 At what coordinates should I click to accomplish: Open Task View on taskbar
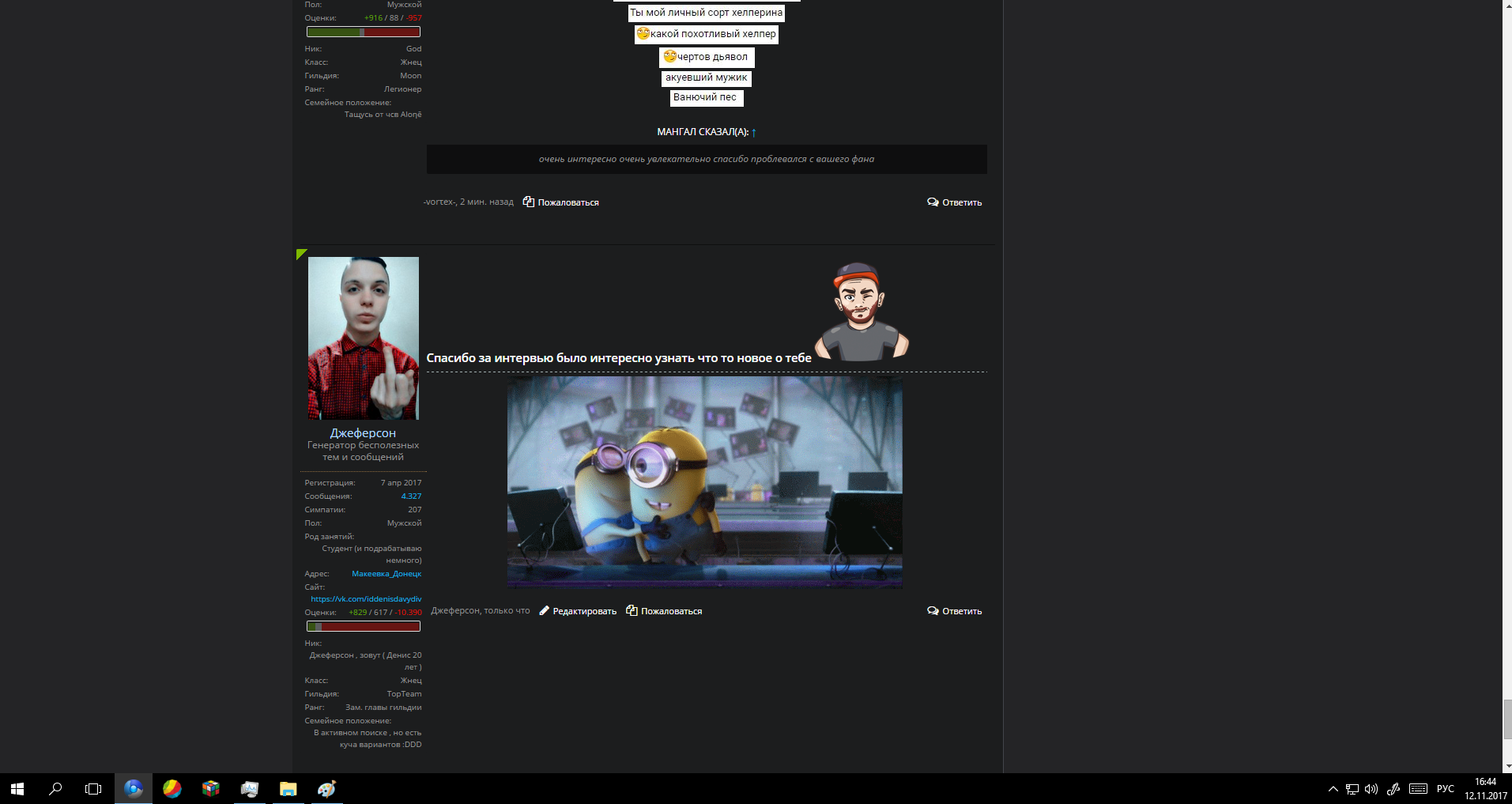tap(93, 789)
